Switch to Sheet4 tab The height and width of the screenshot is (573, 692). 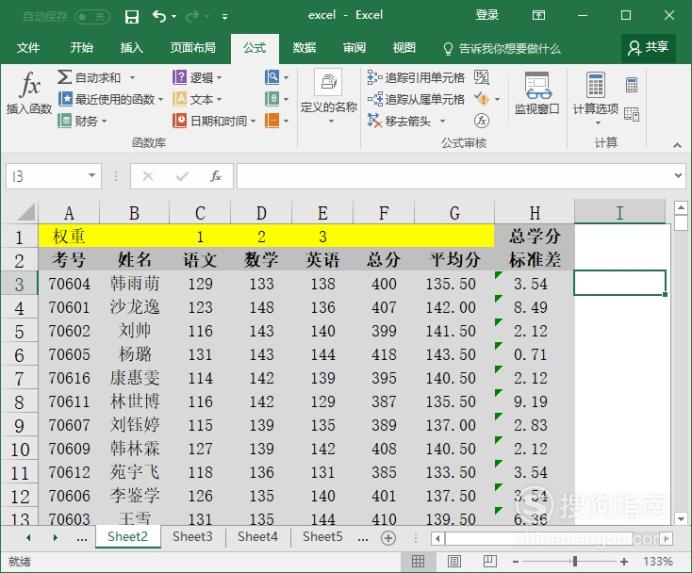tap(257, 537)
